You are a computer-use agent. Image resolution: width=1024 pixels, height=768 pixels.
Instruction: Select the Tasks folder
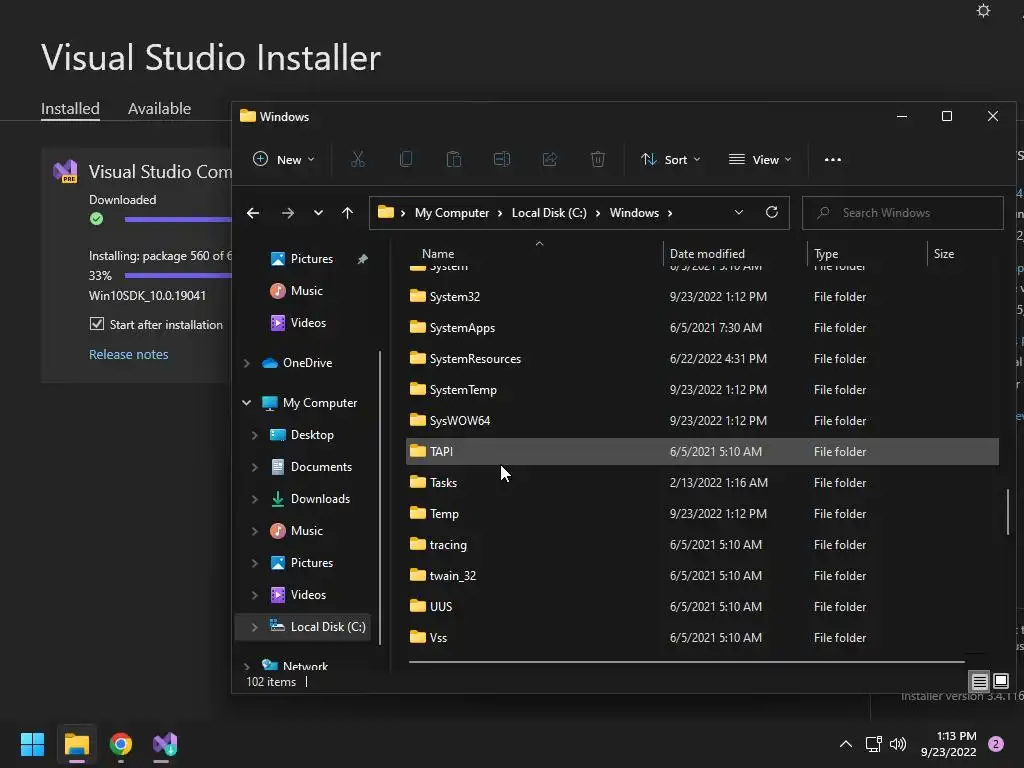point(702,483)
